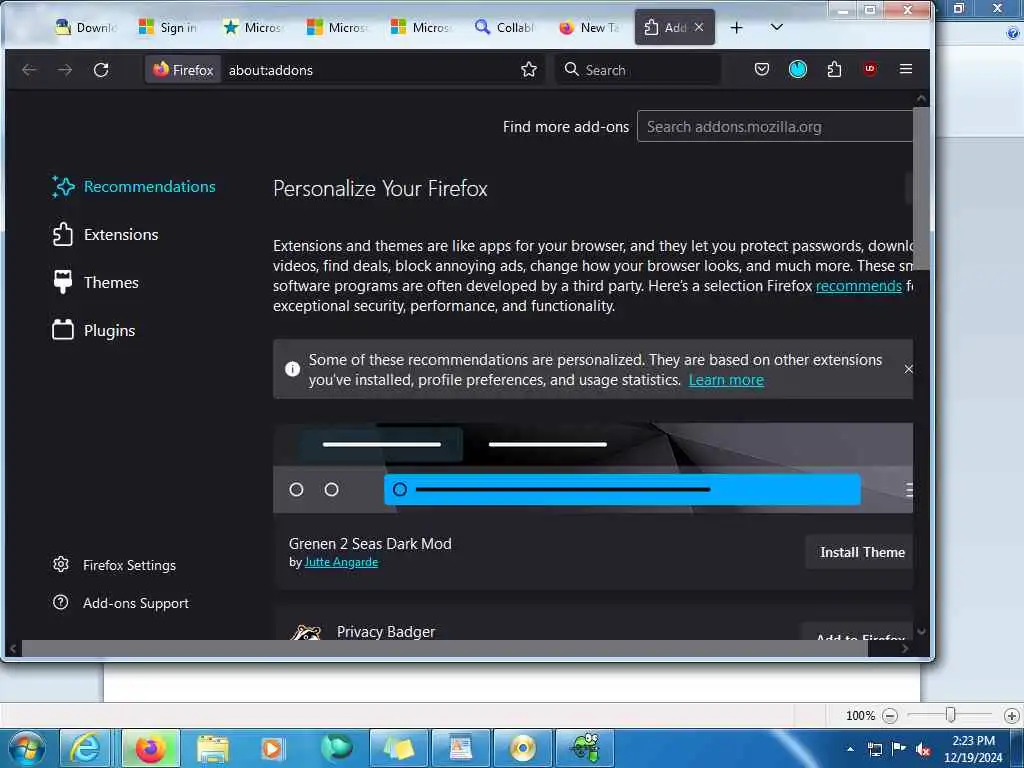Click Learn more in the info notice
1024x768 pixels.
(726, 380)
